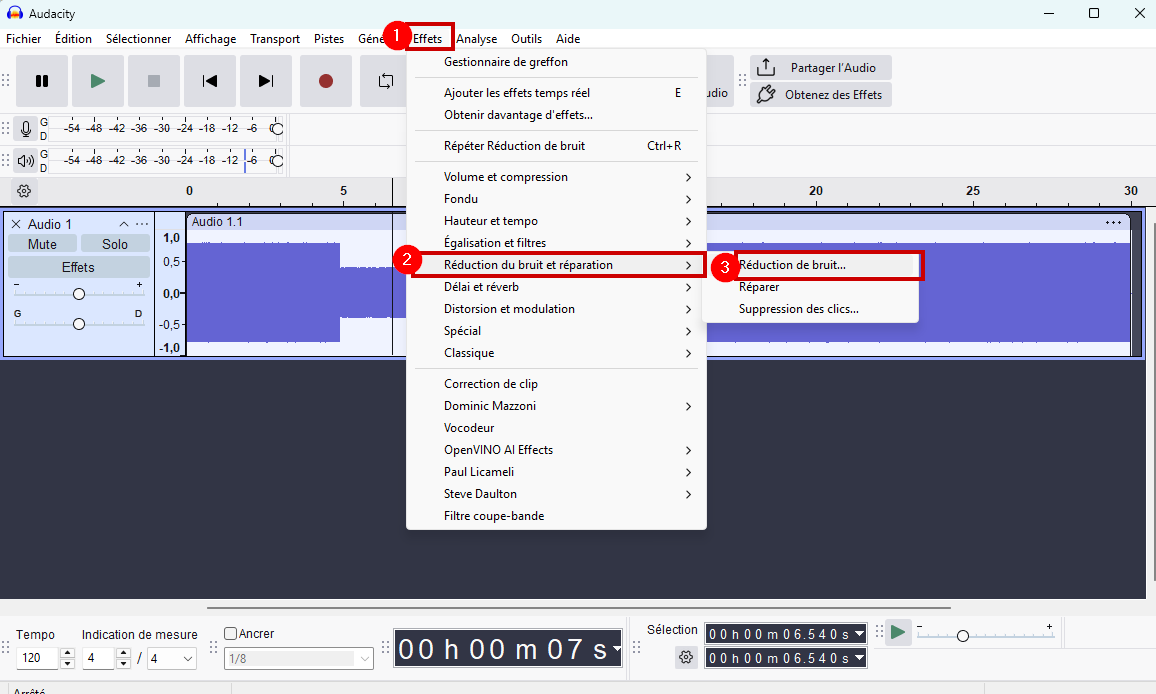
Task: Click the Partager l'Audio button
Action: click(821, 68)
